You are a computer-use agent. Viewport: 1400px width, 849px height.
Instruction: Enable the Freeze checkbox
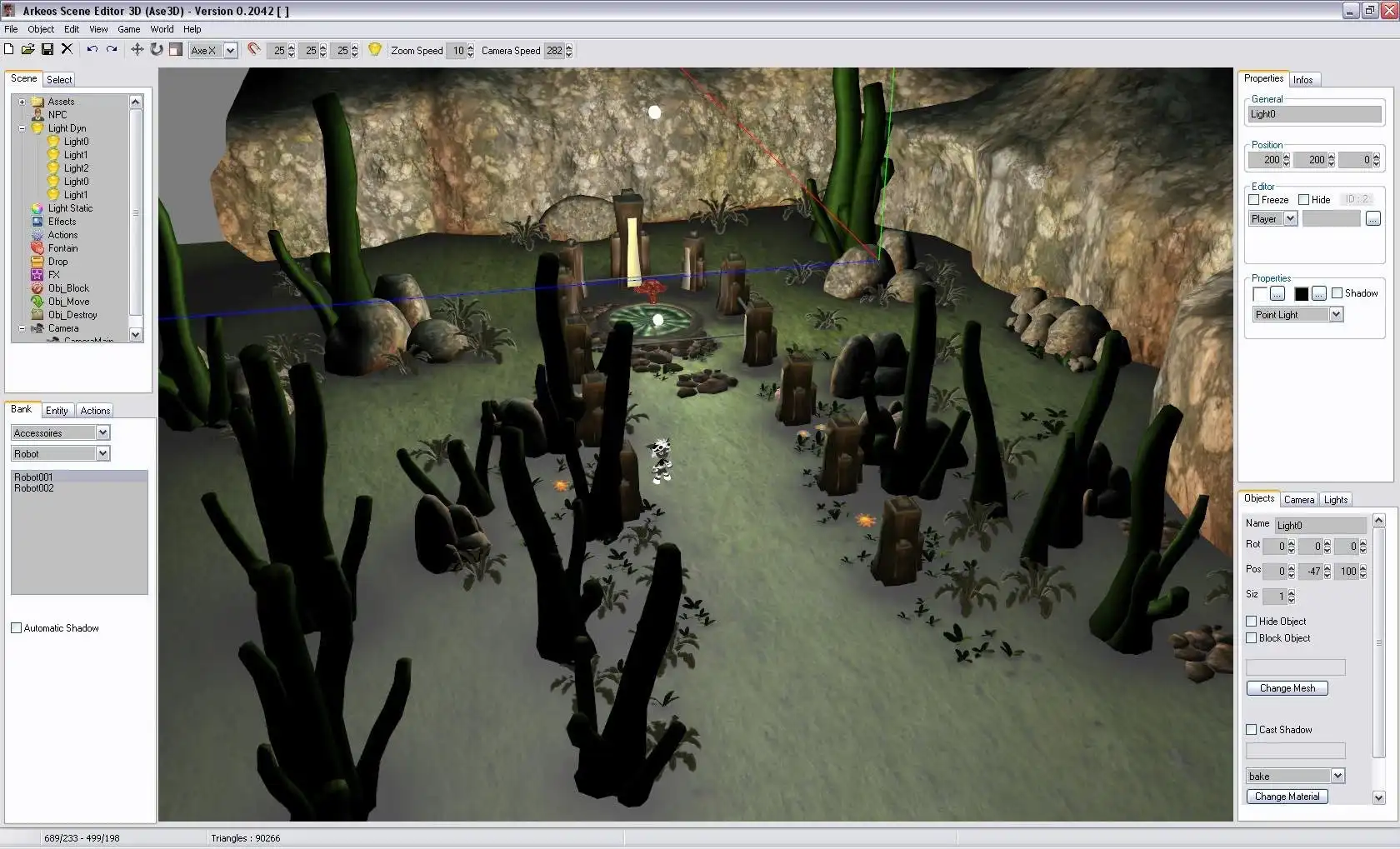coord(1253,200)
